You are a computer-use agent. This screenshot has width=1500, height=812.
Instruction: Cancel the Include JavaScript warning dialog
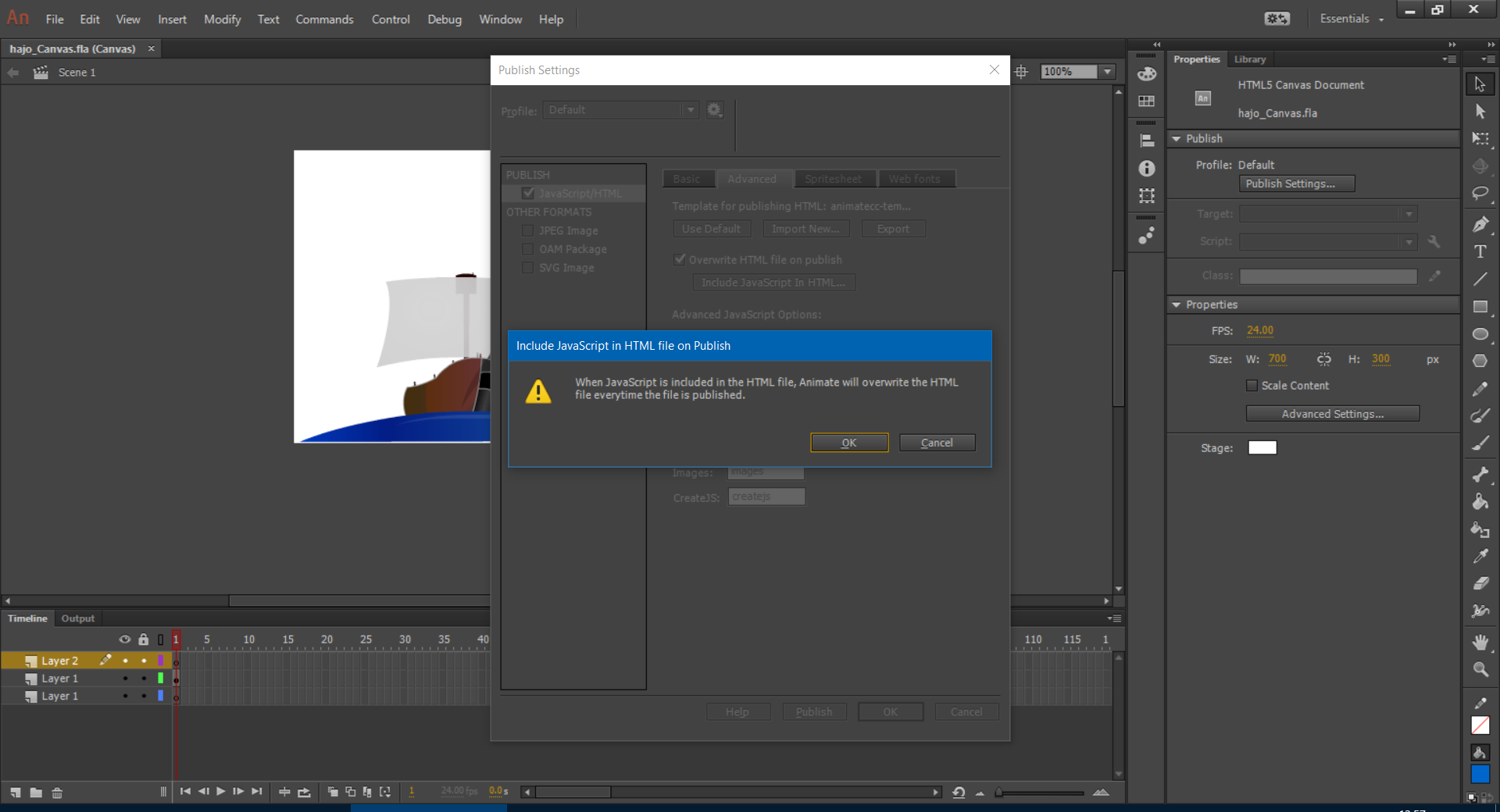point(937,443)
